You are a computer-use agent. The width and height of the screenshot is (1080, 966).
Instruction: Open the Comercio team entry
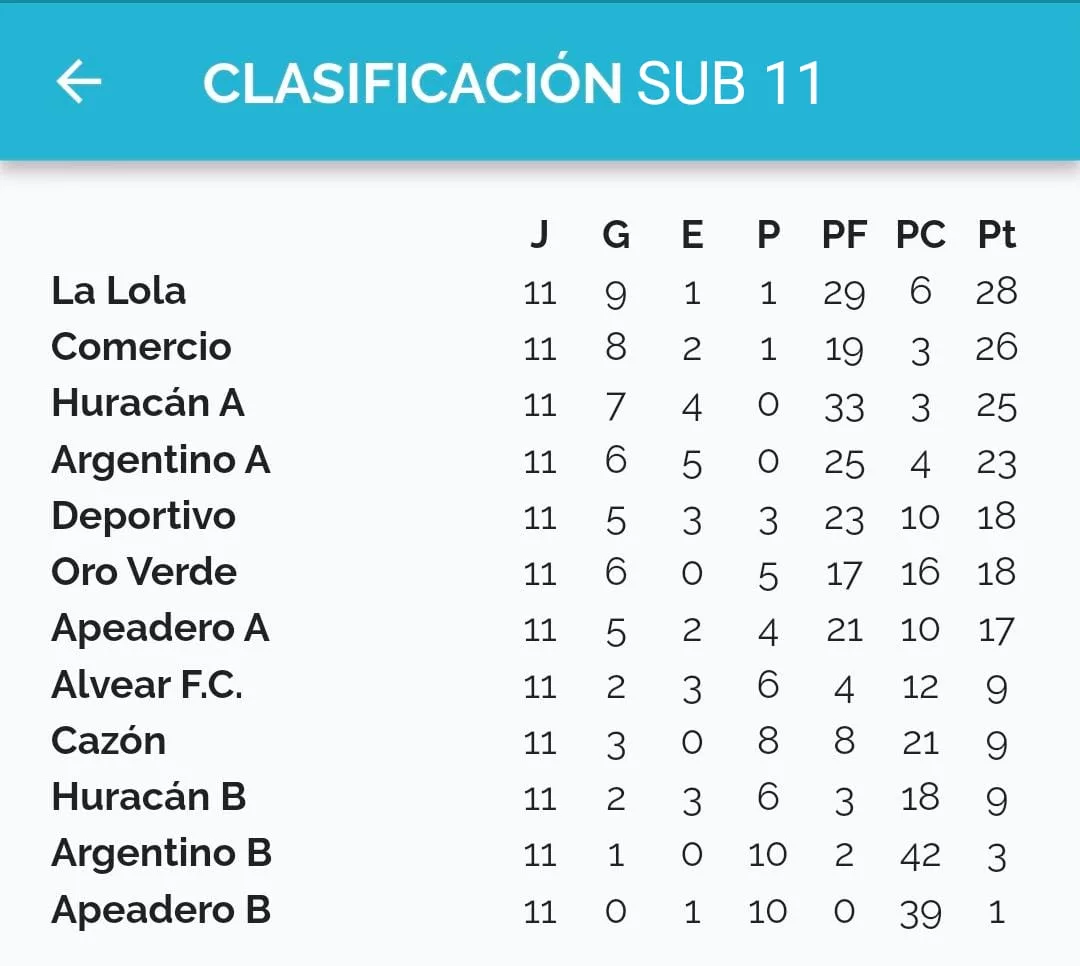(141, 347)
